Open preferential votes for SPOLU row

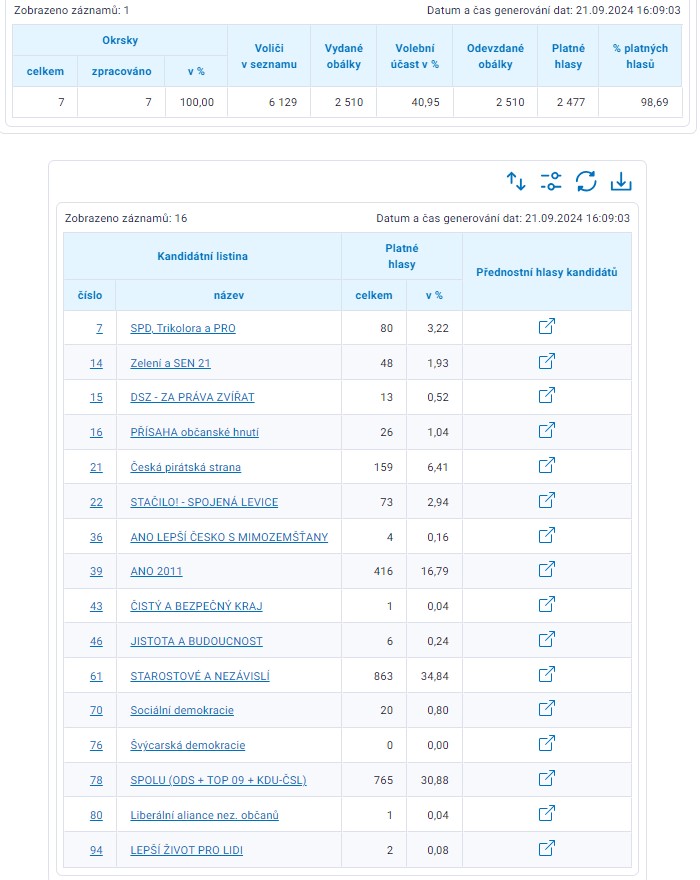pyautogui.click(x=547, y=778)
